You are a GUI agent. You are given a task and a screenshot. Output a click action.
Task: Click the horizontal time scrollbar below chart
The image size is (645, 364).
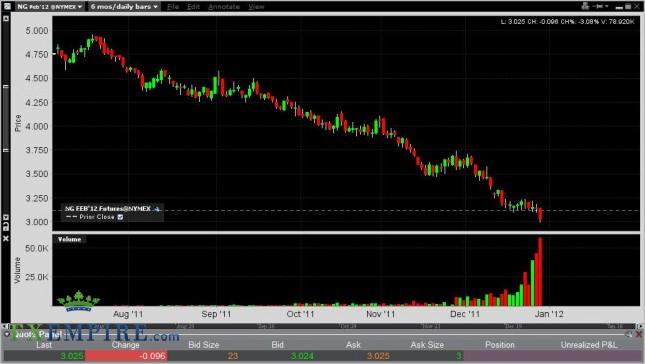click(x=321, y=326)
